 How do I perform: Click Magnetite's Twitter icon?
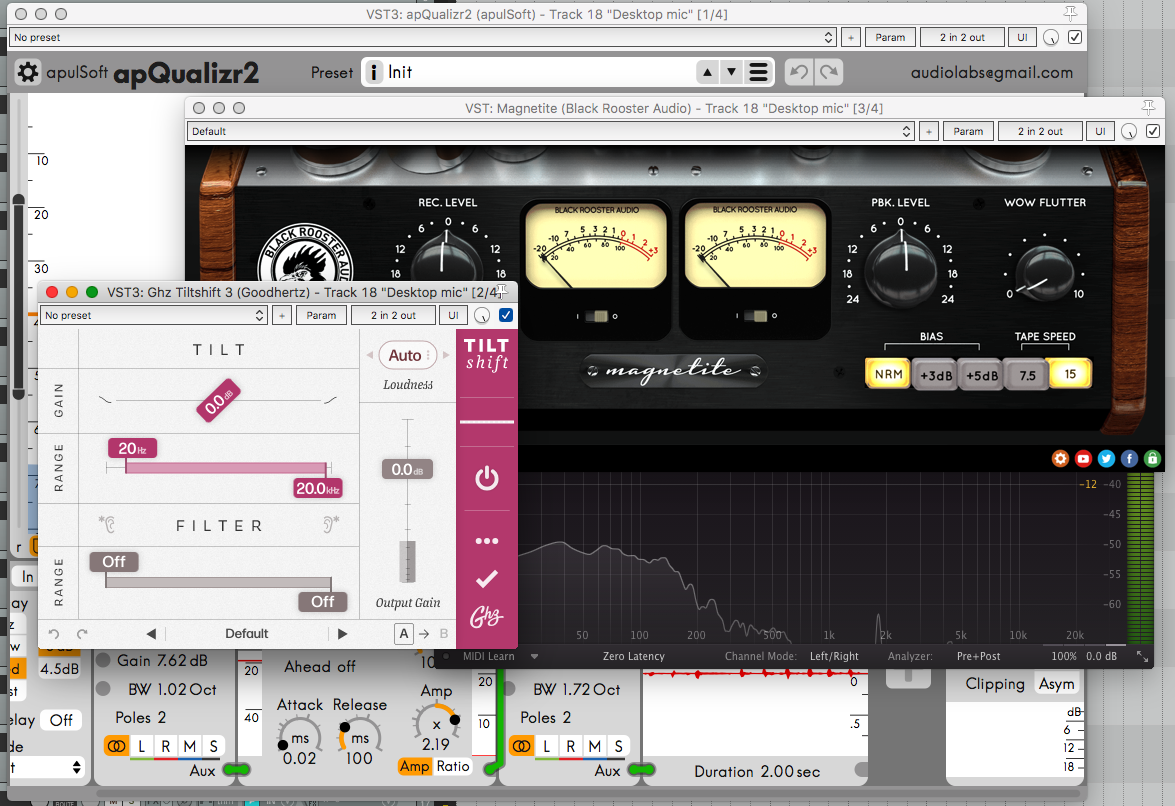(1106, 459)
